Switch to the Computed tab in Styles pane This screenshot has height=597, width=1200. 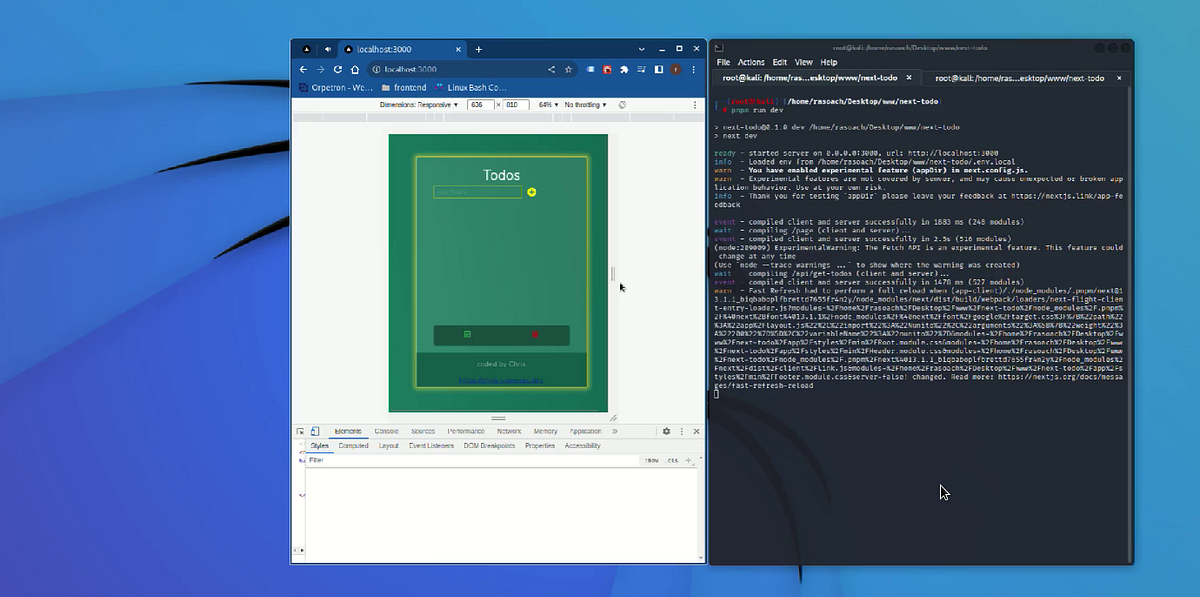(354, 446)
